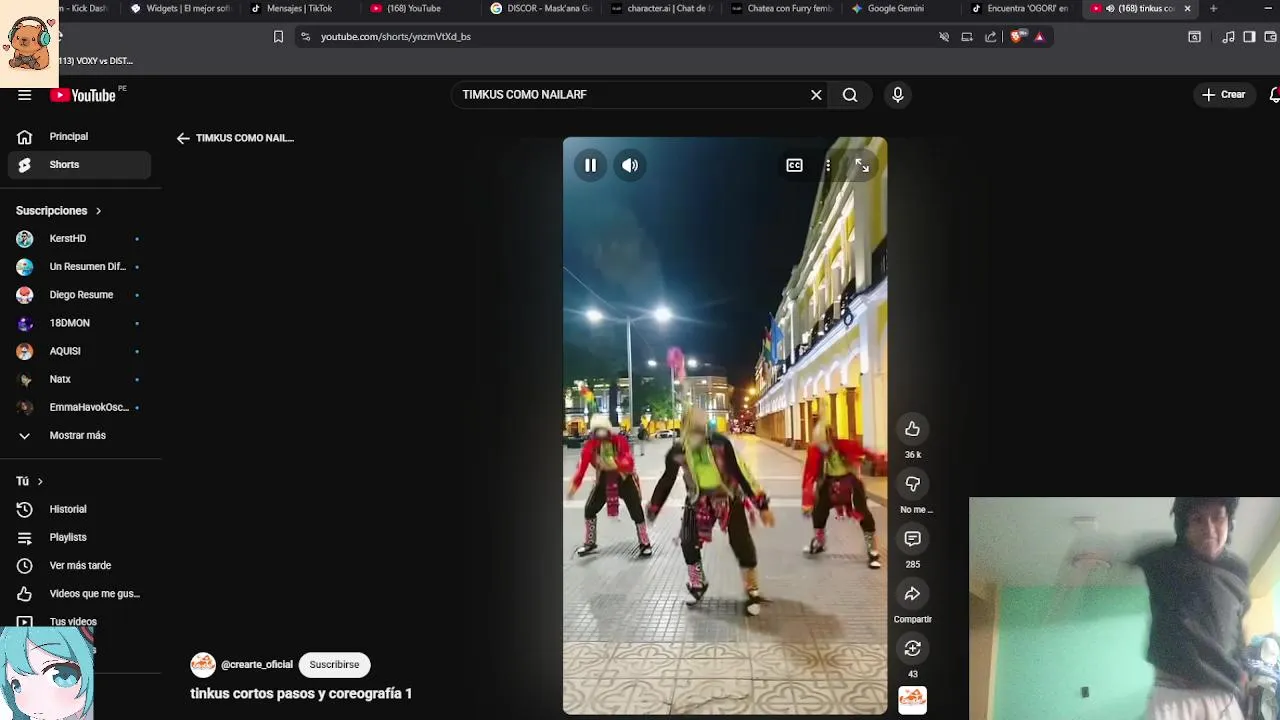The image size is (1280, 720).
Task: Select Shorts in the sidebar
Action: pos(79,165)
